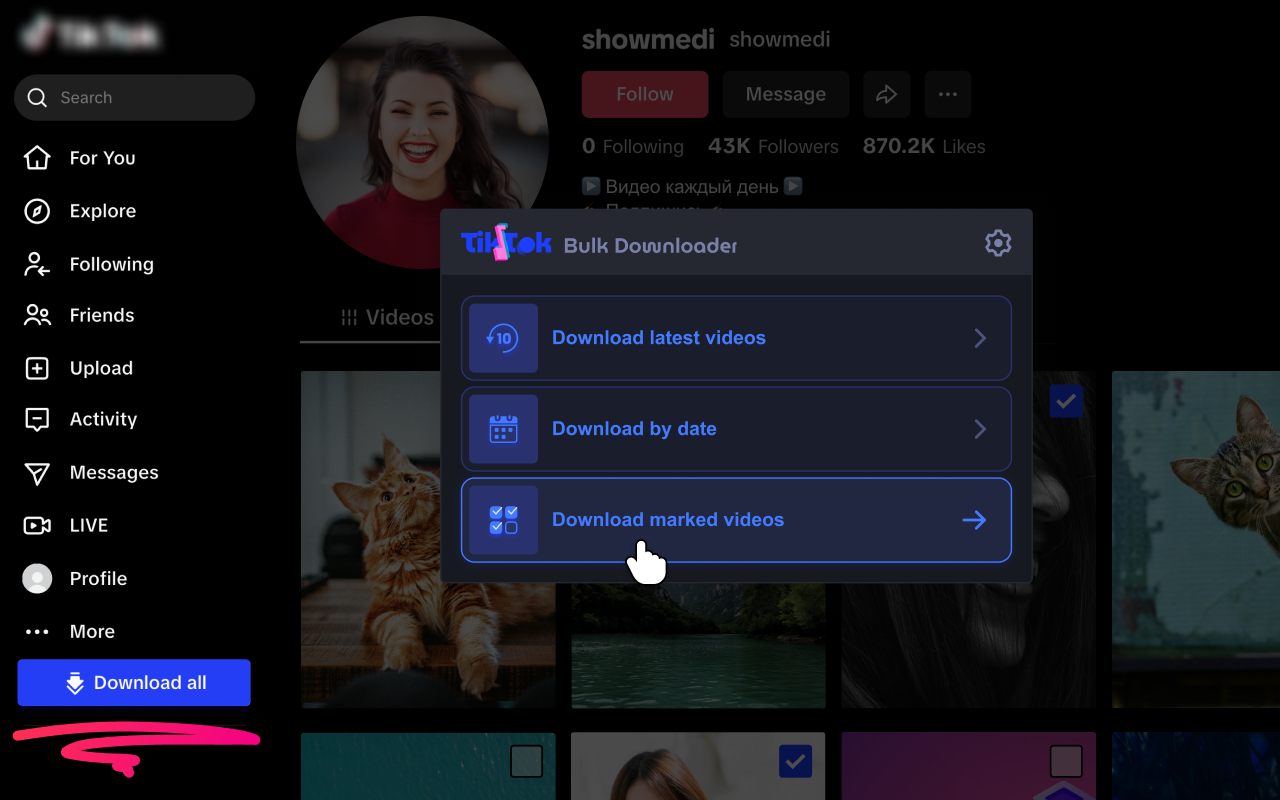The image size is (1280, 800).
Task: Open the Bulk Downloader settings gear
Action: 998,243
